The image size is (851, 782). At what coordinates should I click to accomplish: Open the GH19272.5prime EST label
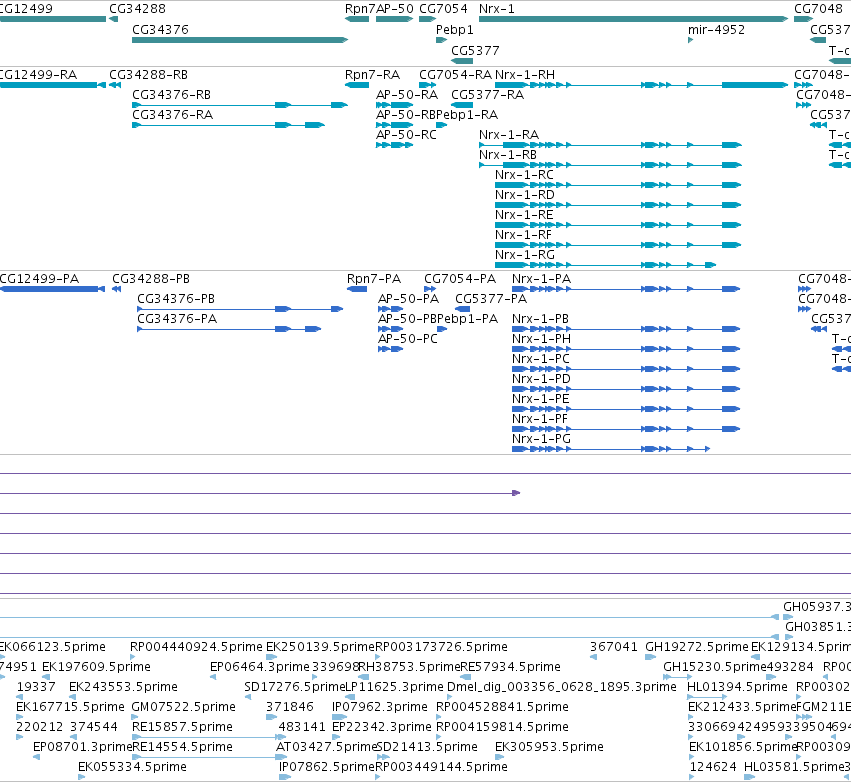696,646
